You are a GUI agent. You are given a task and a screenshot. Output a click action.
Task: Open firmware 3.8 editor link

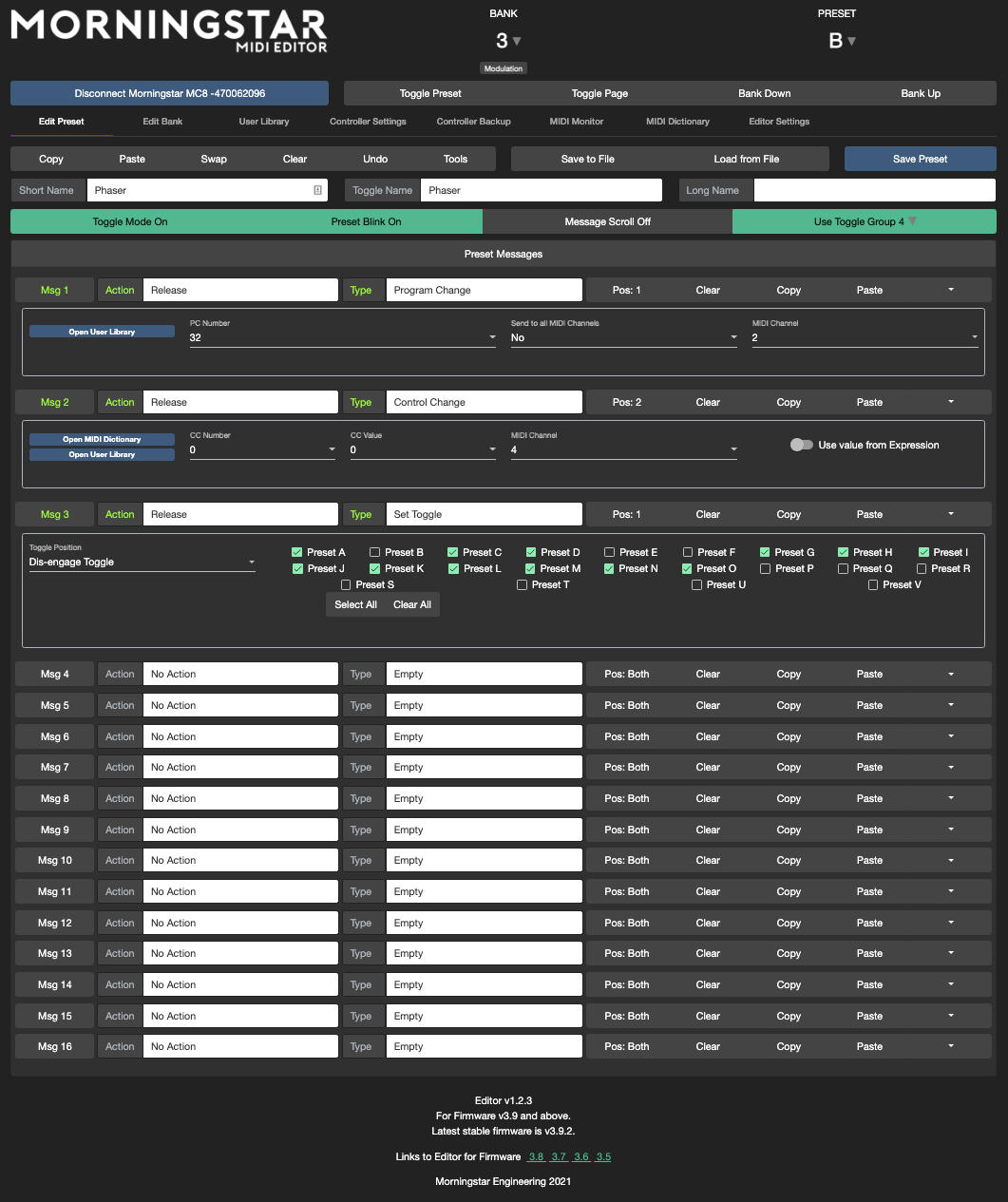click(x=536, y=1157)
